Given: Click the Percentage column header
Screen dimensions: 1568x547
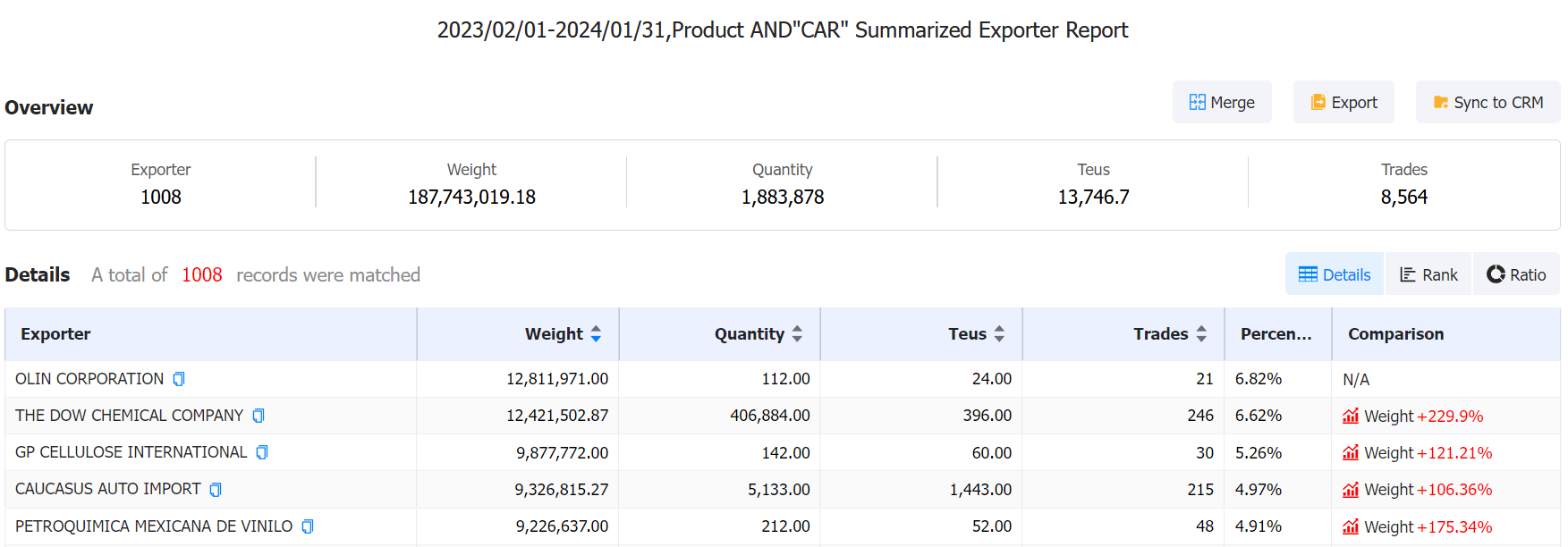Looking at the screenshot, I should tap(1276, 334).
